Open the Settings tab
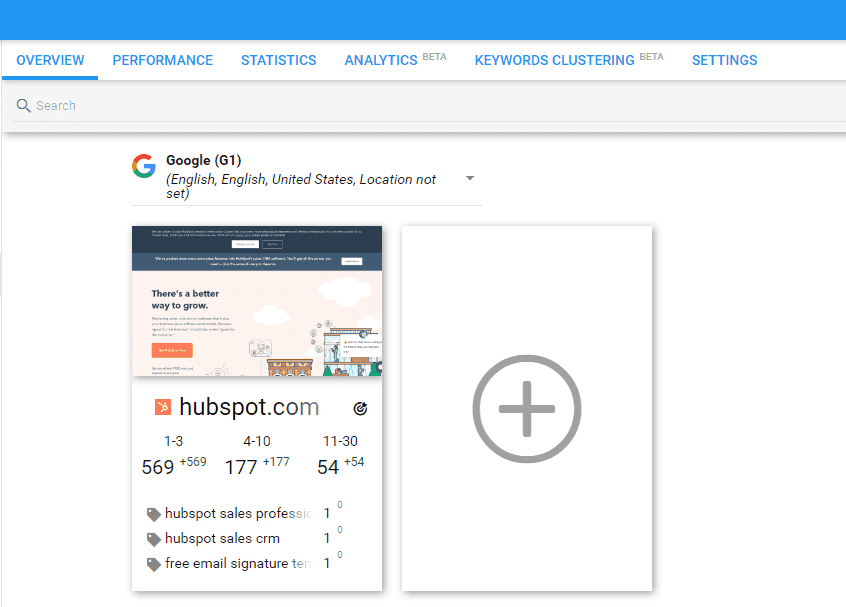This screenshot has height=607, width=846. [724, 60]
